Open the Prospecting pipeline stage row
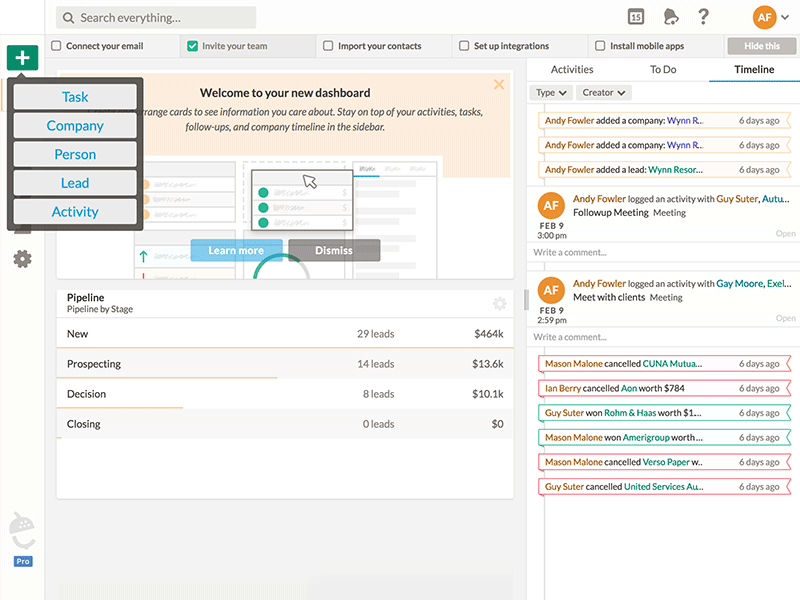The image size is (800, 600). [x=285, y=364]
